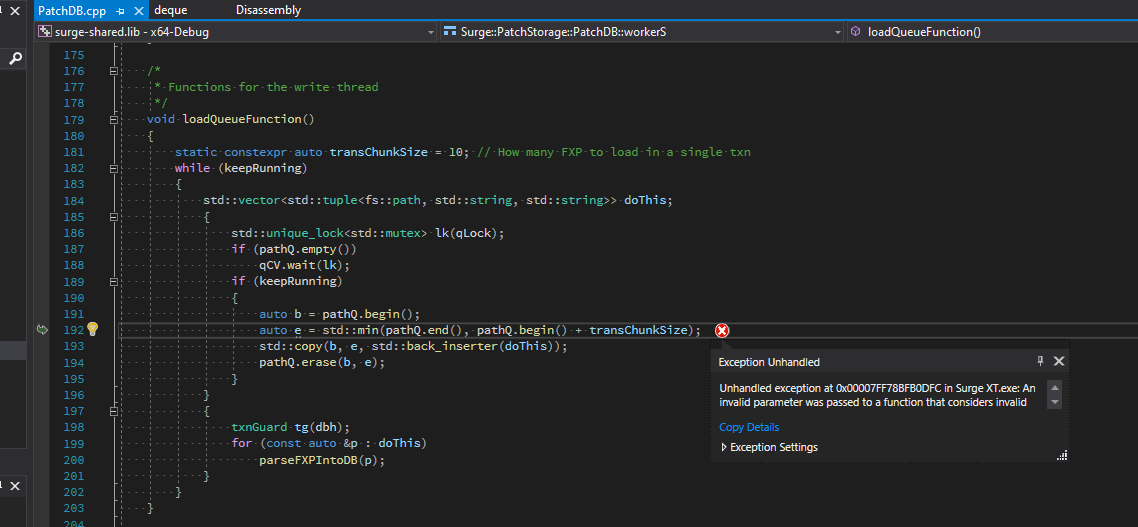Switch to the Disassembly tab
The image size is (1138, 527).
tap(269, 10)
